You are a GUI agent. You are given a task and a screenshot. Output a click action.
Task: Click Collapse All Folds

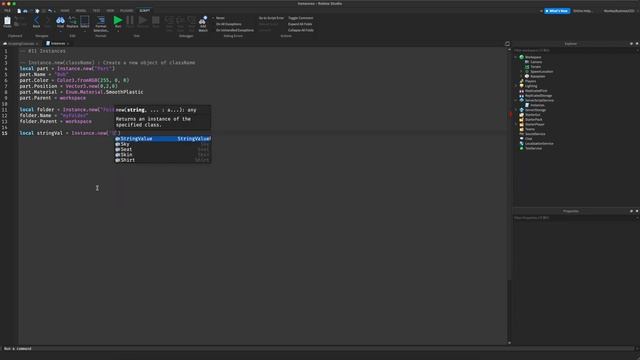(x=301, y=30)
